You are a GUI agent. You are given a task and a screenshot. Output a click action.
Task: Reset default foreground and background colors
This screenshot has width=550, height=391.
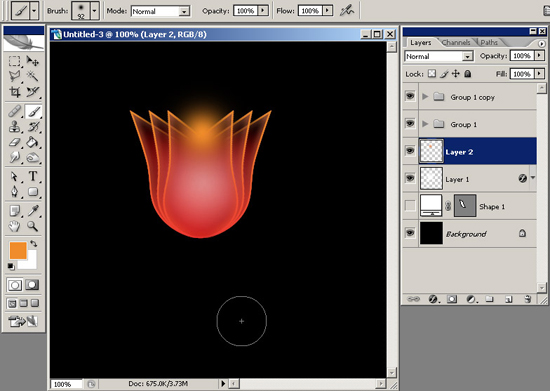coord(11,267)
